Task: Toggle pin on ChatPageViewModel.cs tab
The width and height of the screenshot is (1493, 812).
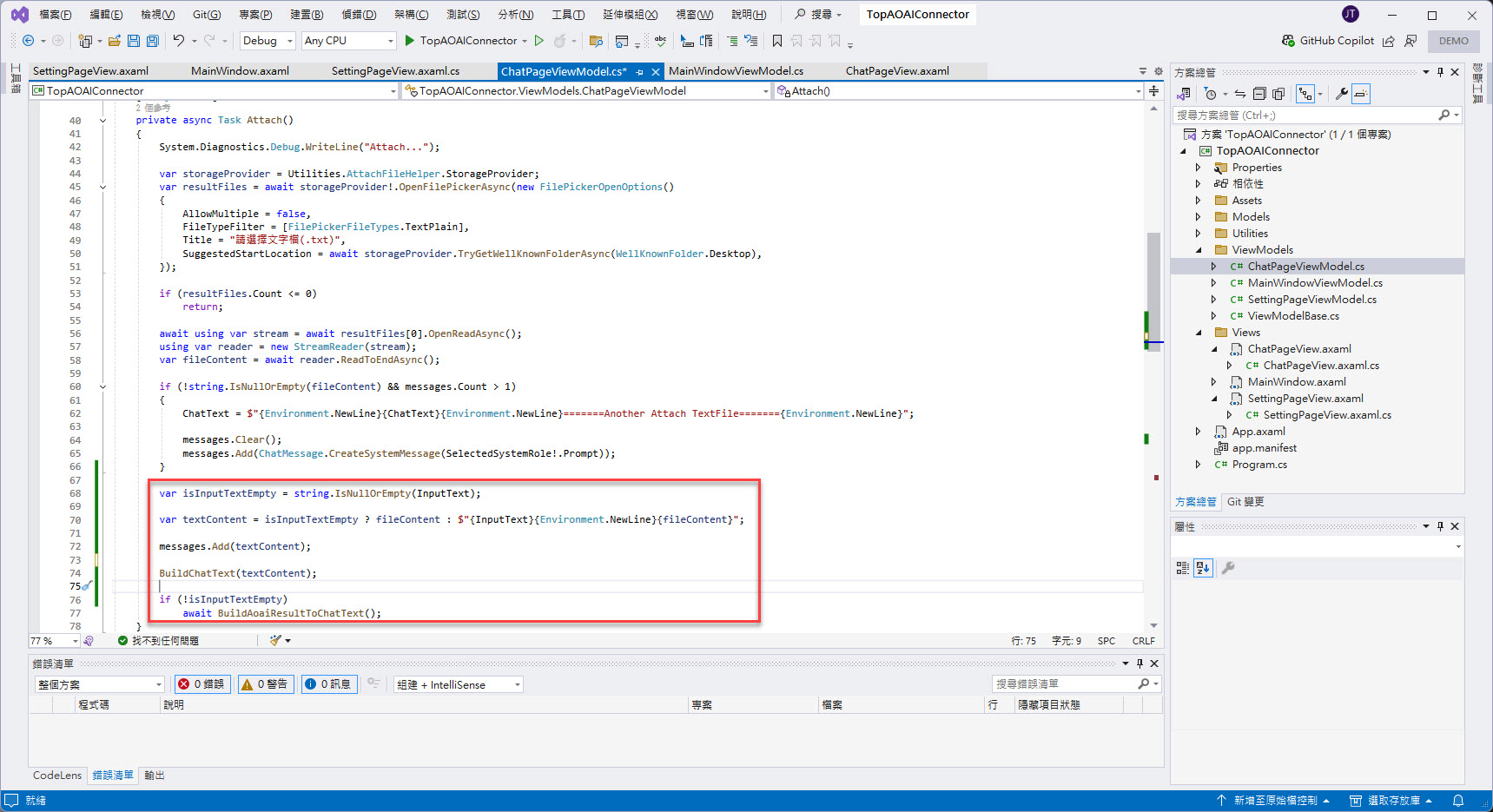Action: click(640, 72)
